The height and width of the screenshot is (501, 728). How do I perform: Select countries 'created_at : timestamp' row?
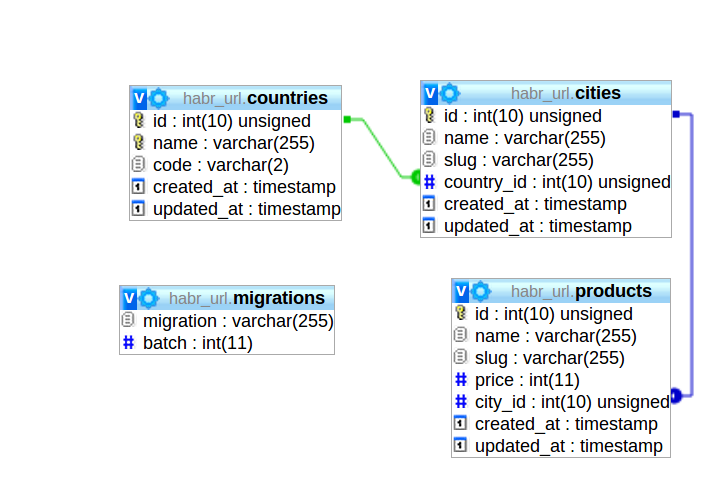(x=235, y=187)
